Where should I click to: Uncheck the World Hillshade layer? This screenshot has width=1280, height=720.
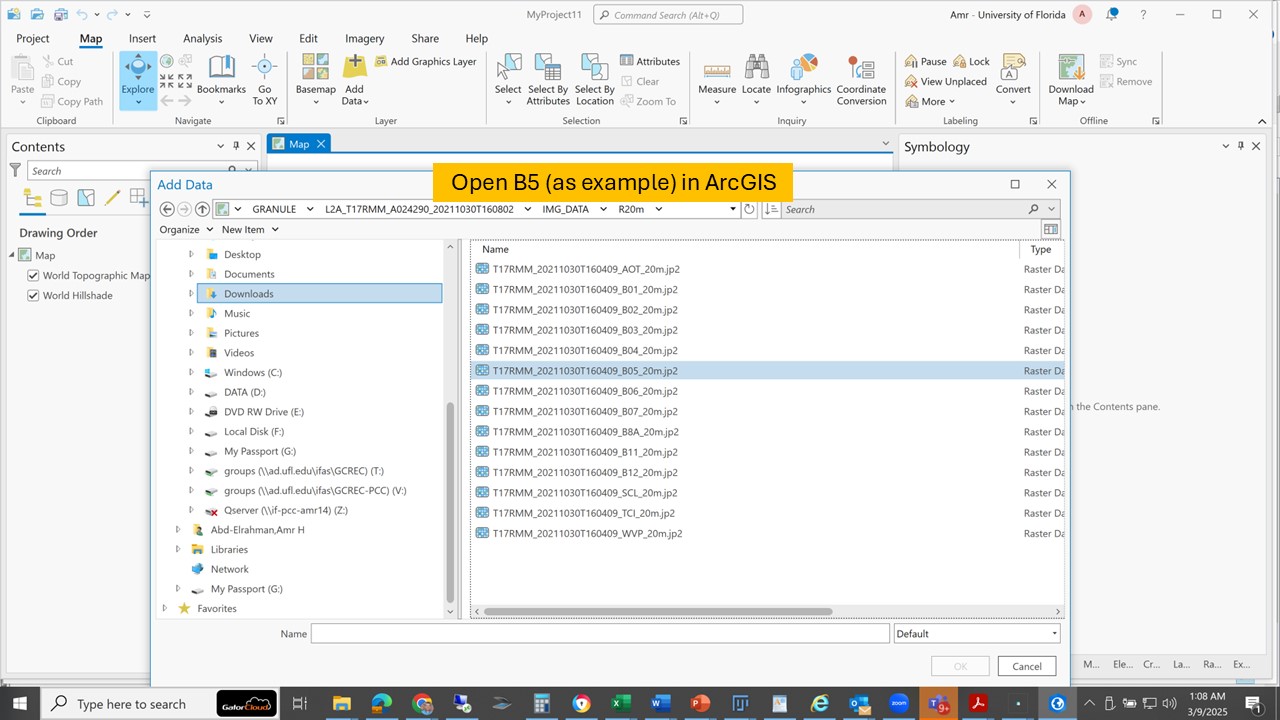click(33, 295)
